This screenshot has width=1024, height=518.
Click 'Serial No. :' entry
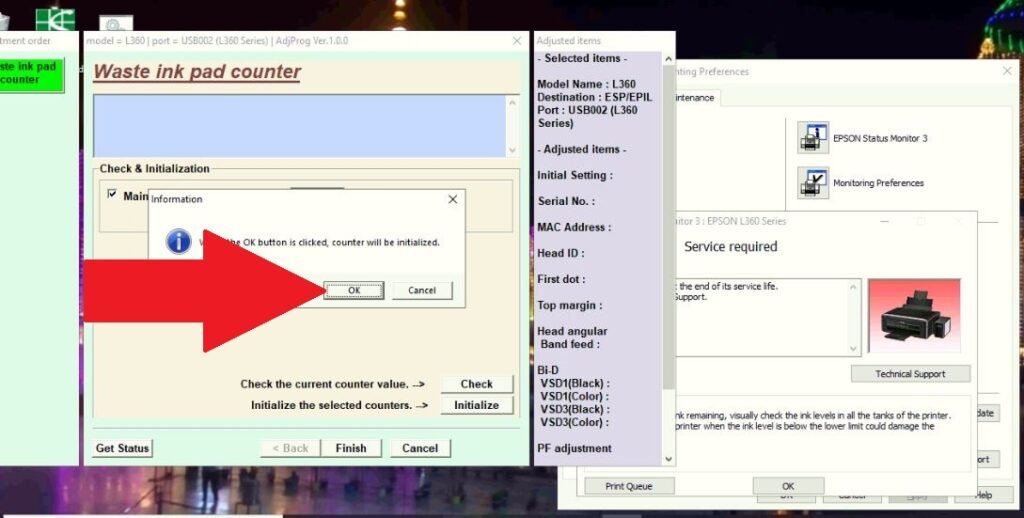tap(566, 201)
